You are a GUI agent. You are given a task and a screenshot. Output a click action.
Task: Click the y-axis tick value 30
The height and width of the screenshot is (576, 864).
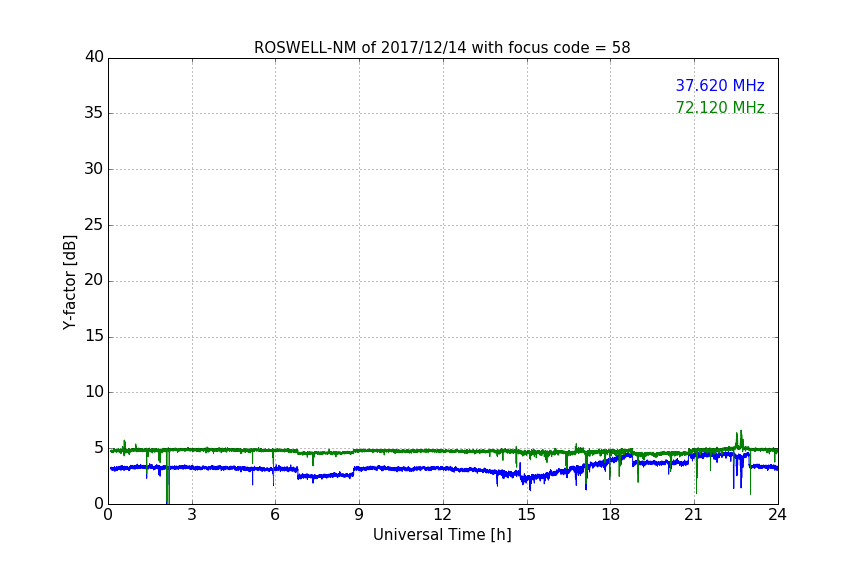[x=94, y=169]
